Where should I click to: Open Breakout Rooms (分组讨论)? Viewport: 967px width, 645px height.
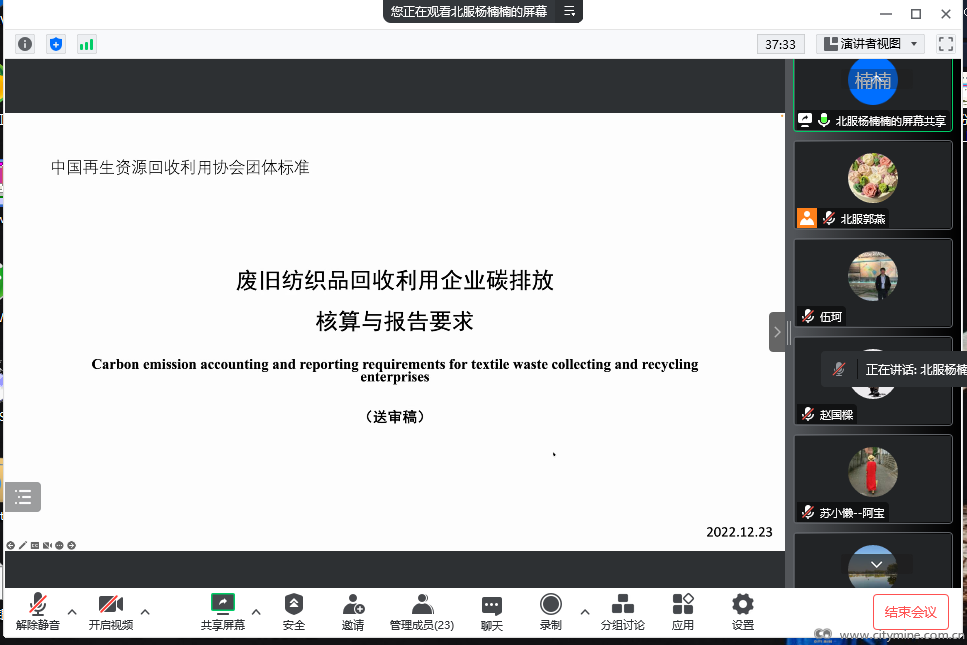[x=622, y=612]
